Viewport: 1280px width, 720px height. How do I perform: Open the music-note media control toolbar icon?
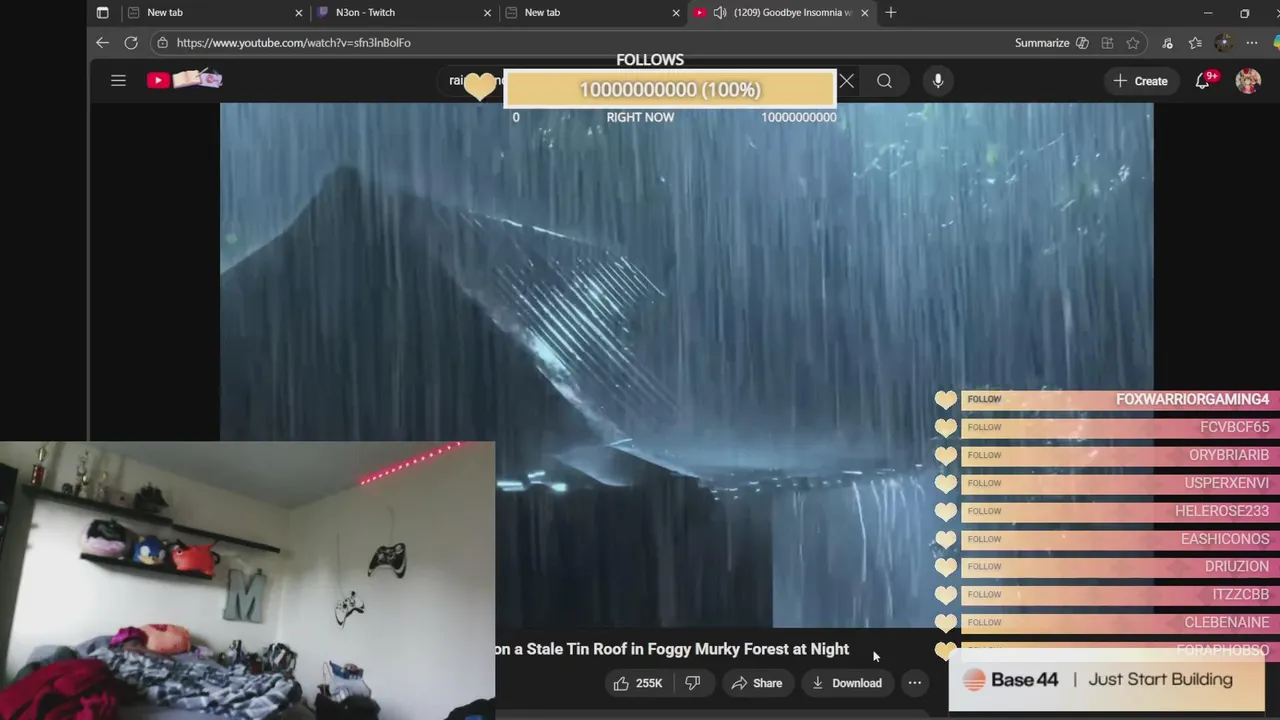[1167, 43]
